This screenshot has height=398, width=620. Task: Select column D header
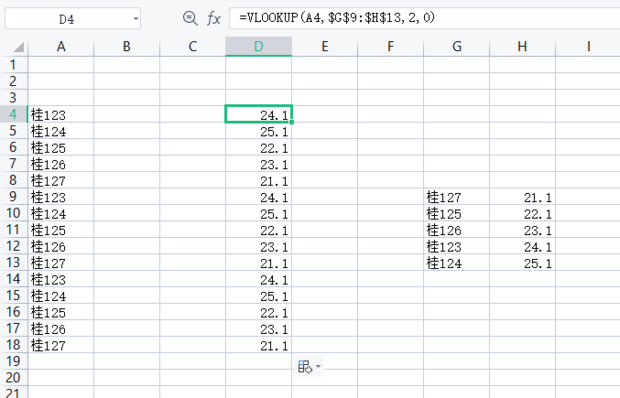click(259, 47)
